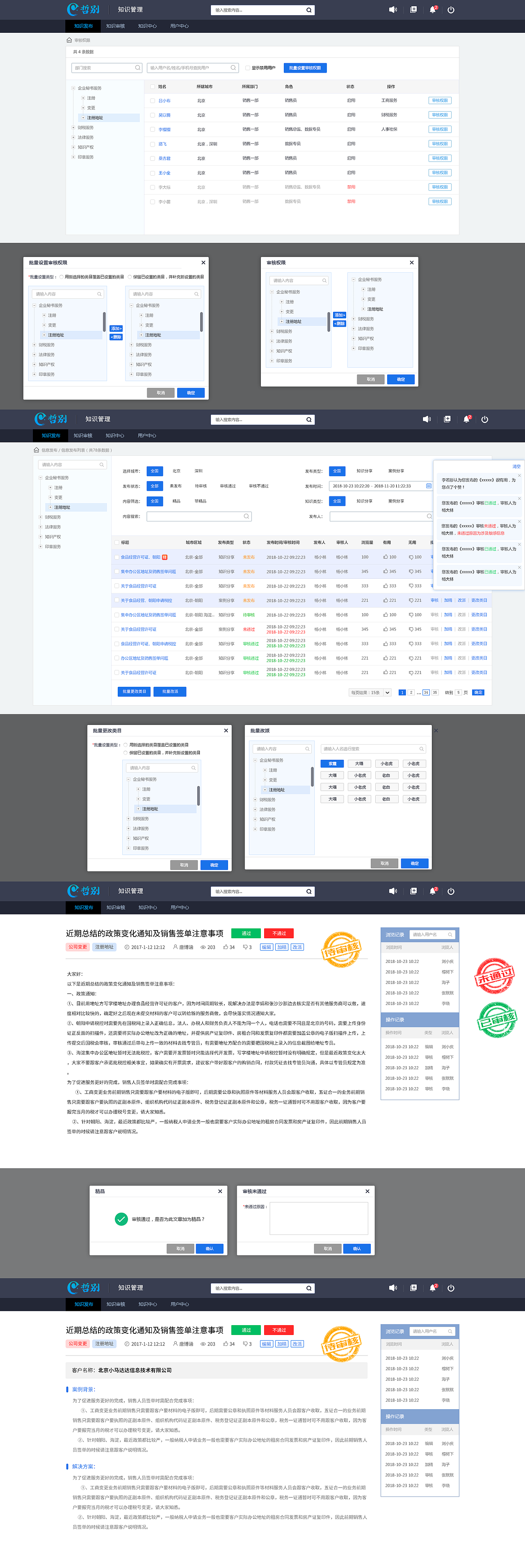525x1568 pixels.
Task: Click dislike icon showing 3 on 客户名称 case page
Action: point(245,1344)
